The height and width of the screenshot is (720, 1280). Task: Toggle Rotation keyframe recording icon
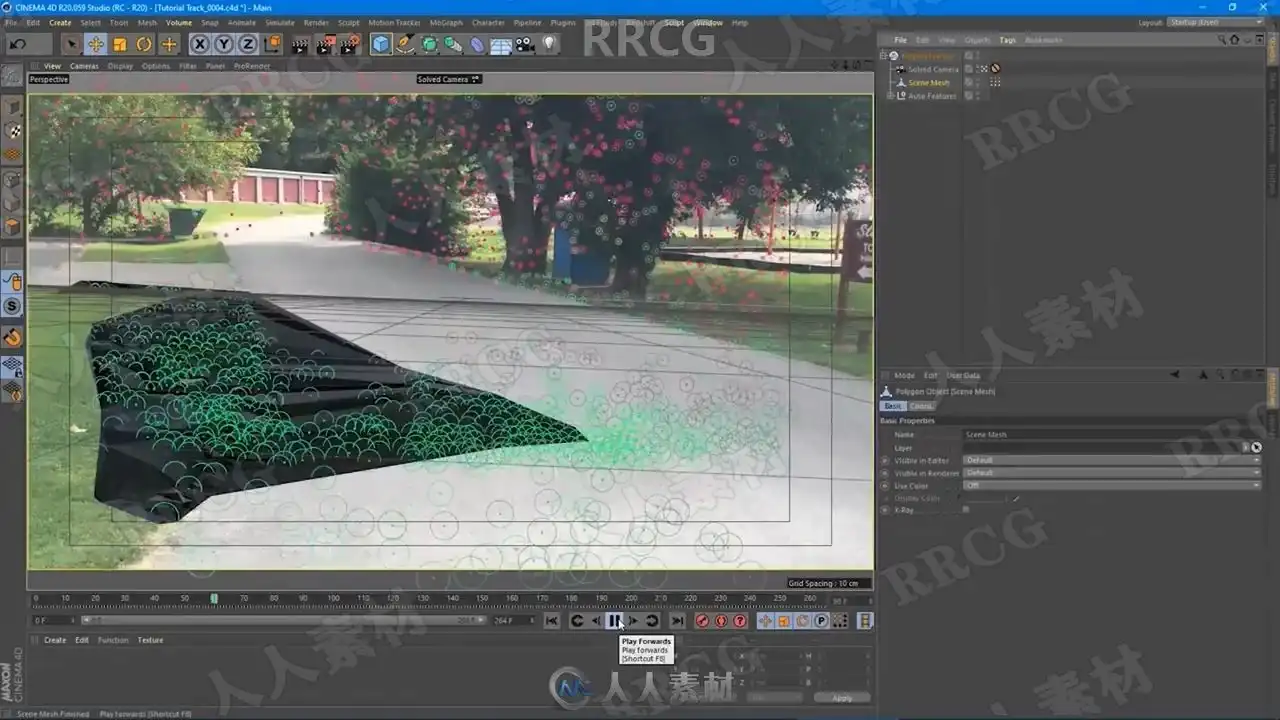click(802, 621)
